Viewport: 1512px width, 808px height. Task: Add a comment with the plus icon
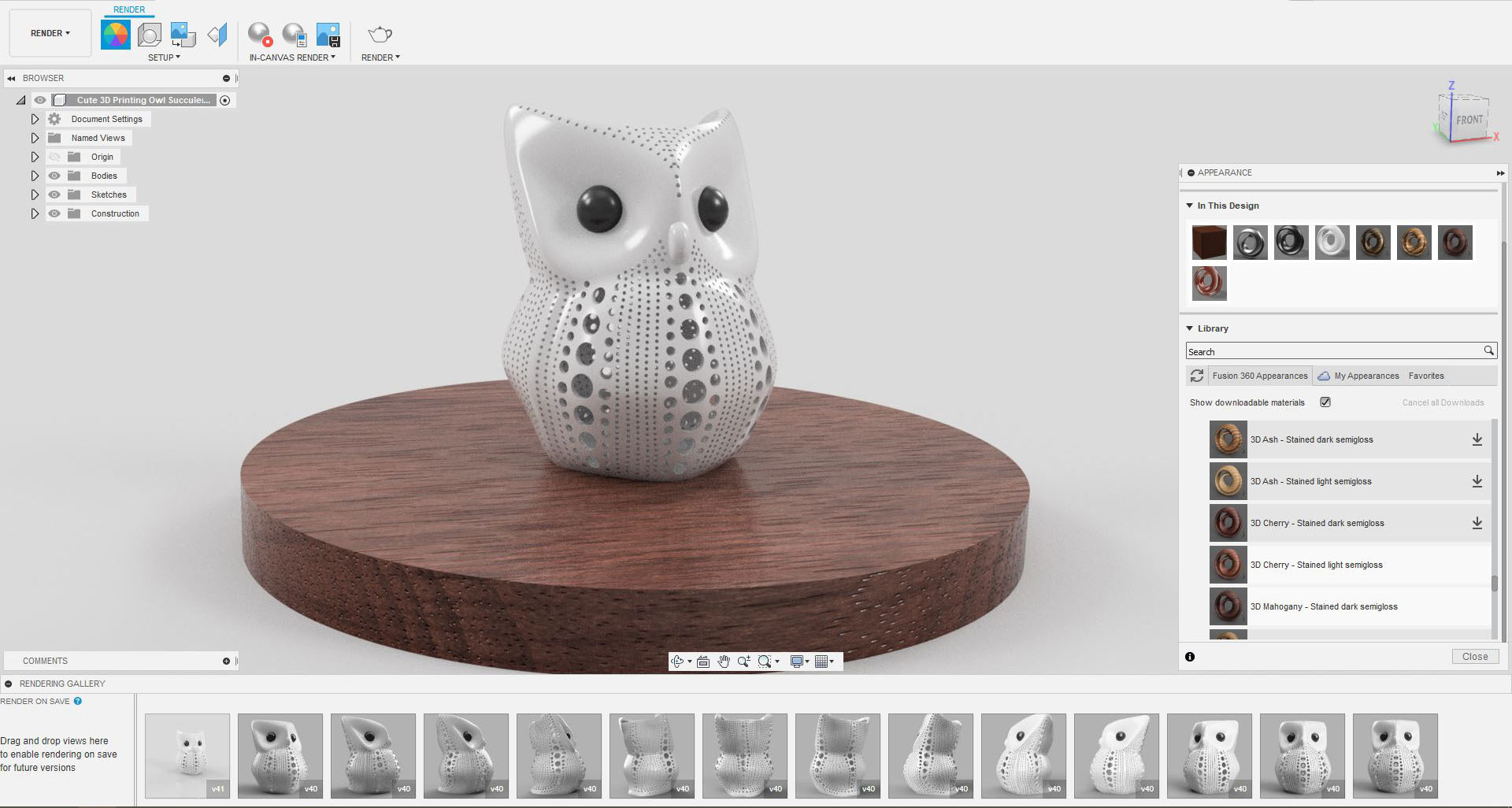pos(226,661)
